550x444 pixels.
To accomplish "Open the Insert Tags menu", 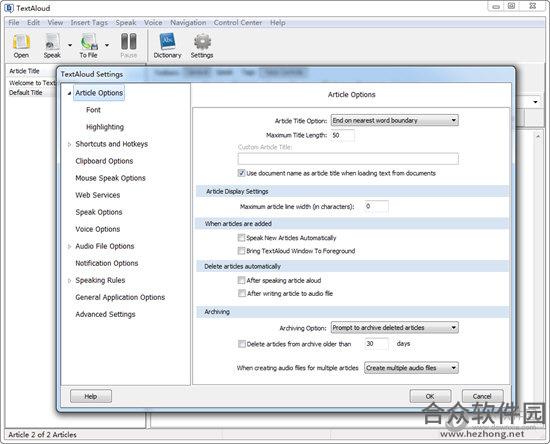I will [x=89, y=22].
